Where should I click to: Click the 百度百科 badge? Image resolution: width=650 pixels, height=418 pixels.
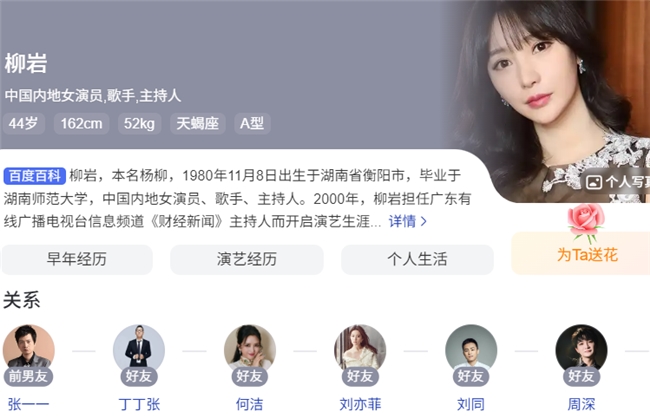[34, 176]
